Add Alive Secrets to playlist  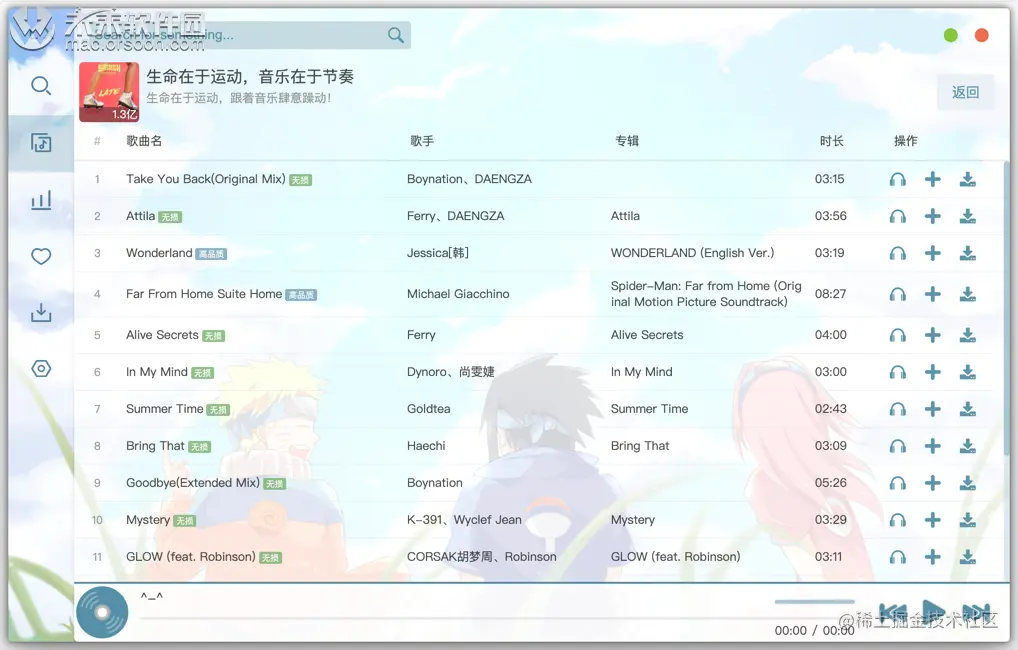932,335
